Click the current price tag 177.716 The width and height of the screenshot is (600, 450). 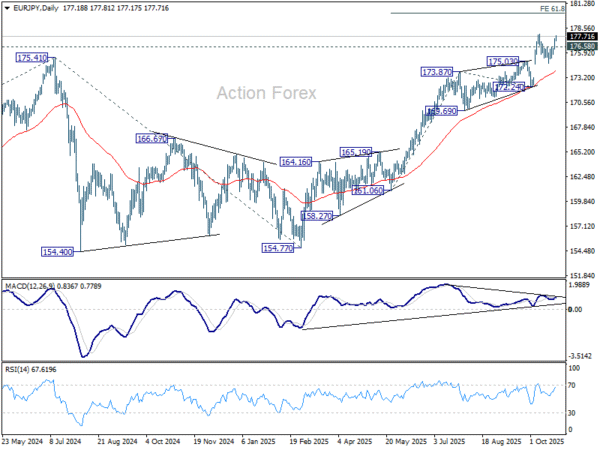581,36
